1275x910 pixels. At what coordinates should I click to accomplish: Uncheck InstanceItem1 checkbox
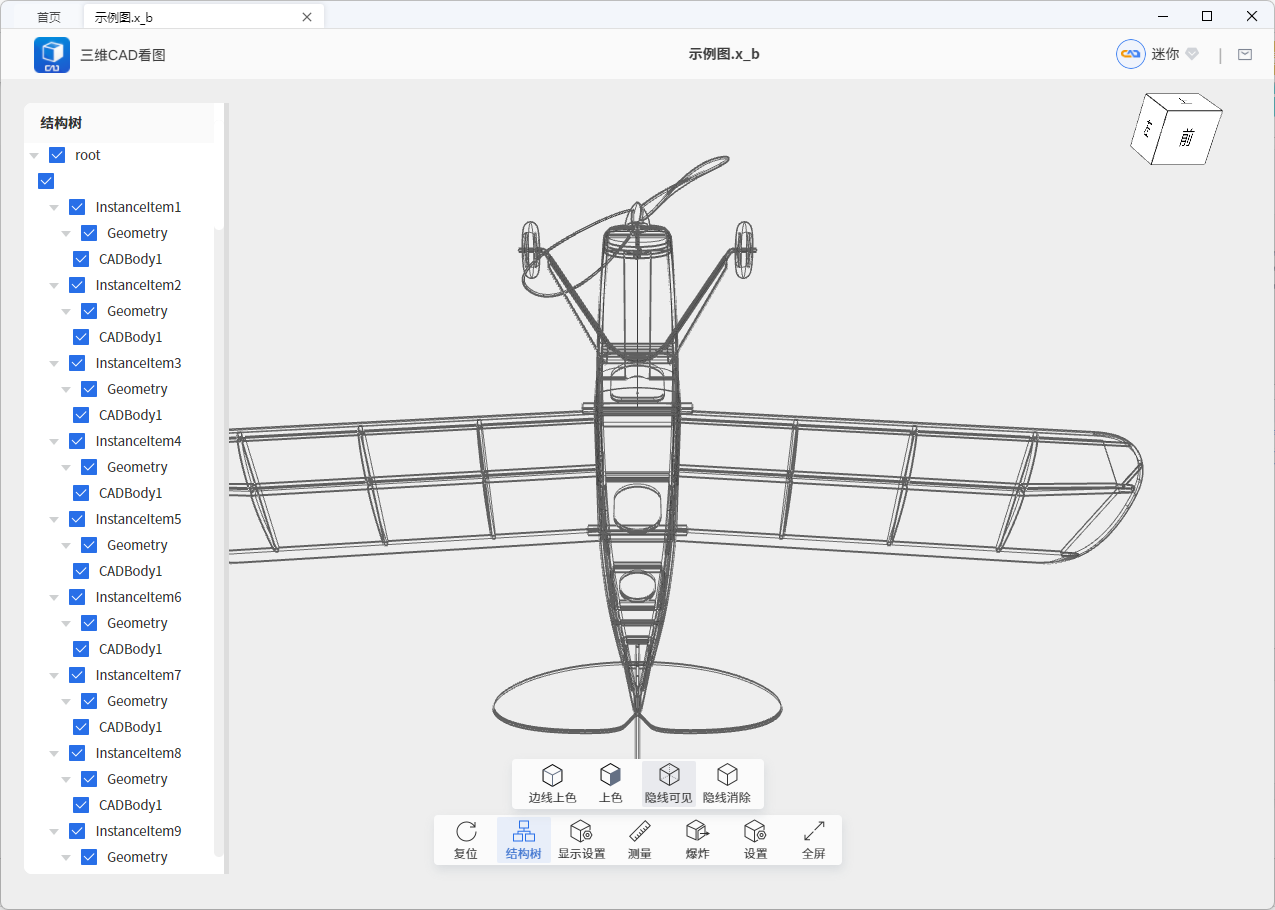point(77,207)
